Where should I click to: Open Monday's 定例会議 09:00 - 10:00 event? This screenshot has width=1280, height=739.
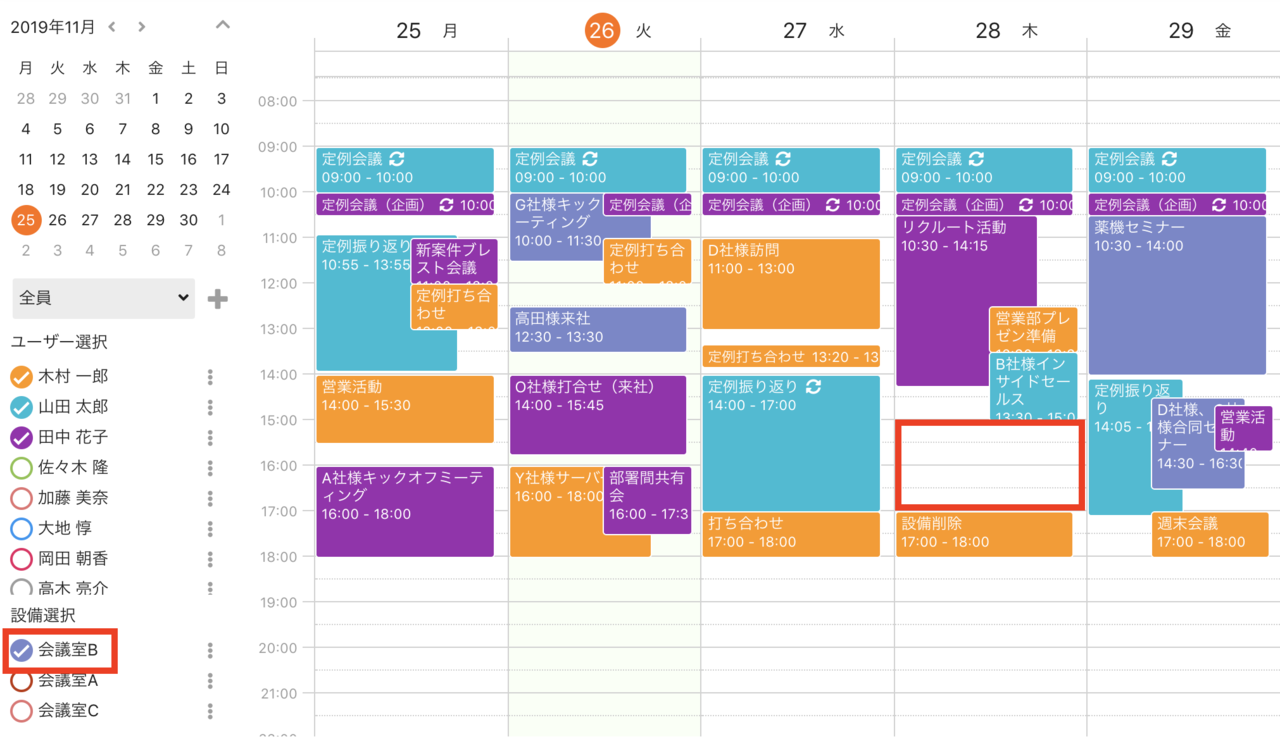coord(405,169)
